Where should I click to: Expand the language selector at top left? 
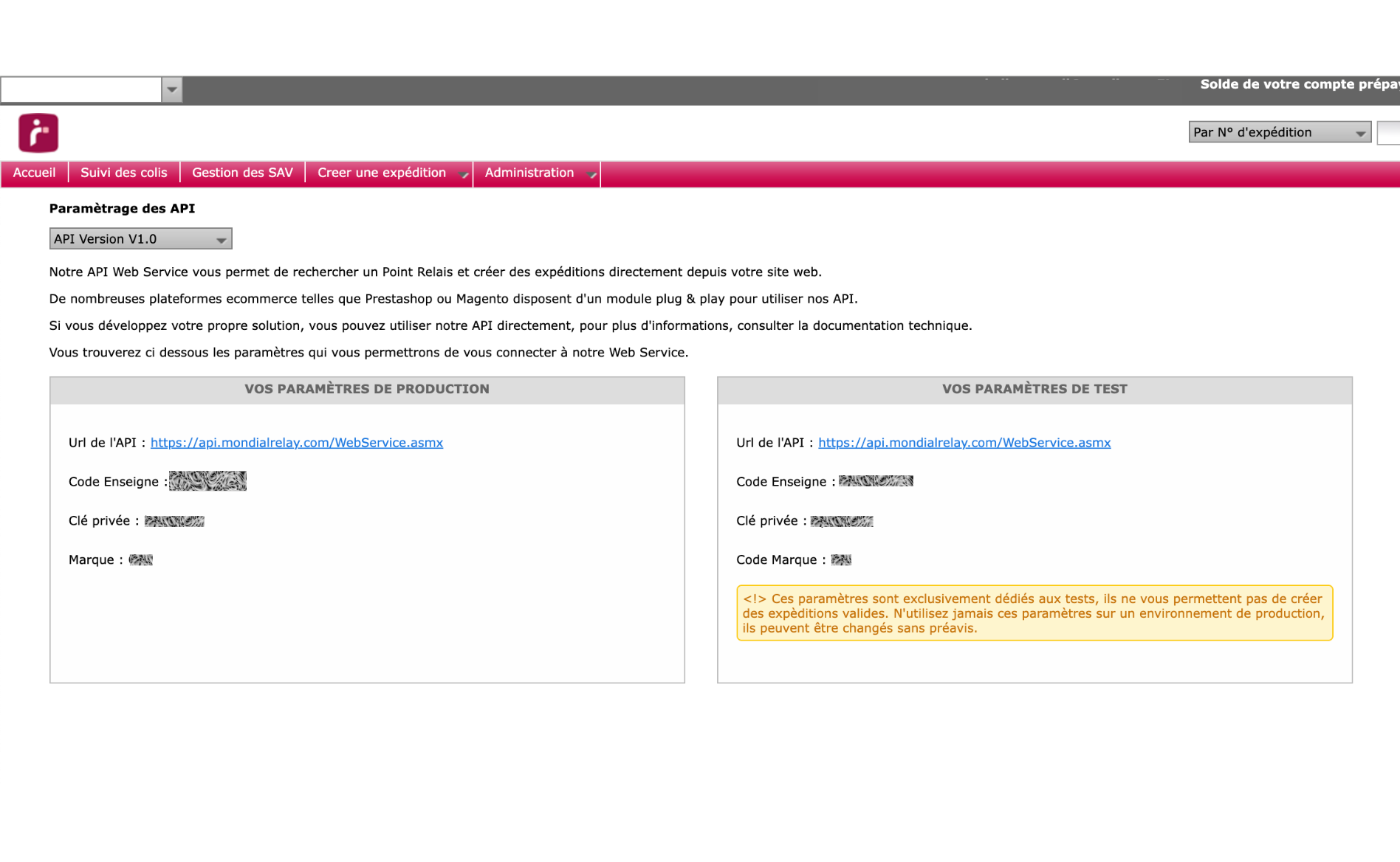coord(172,89)
